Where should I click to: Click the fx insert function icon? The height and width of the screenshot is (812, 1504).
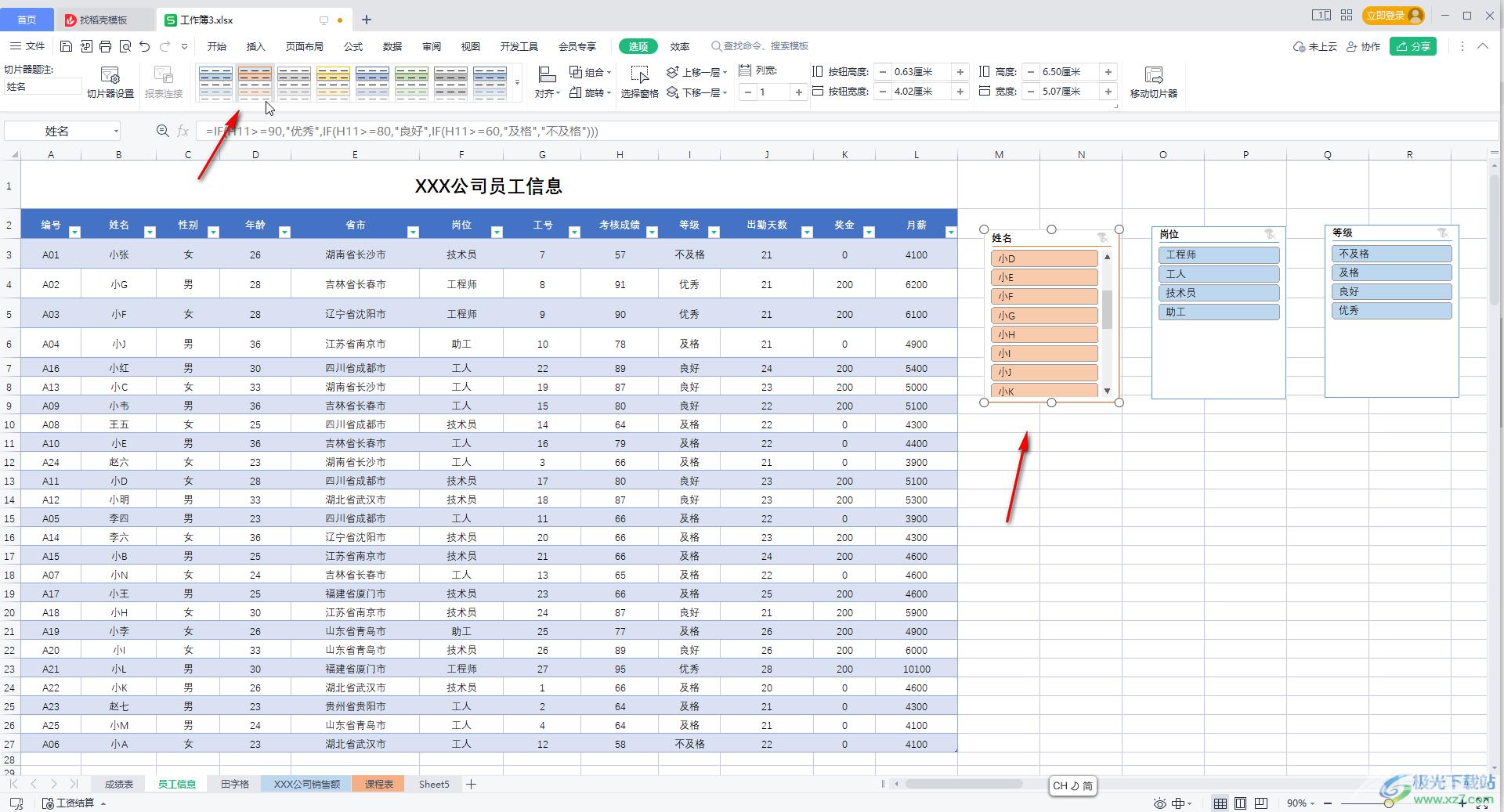(183, 131)
